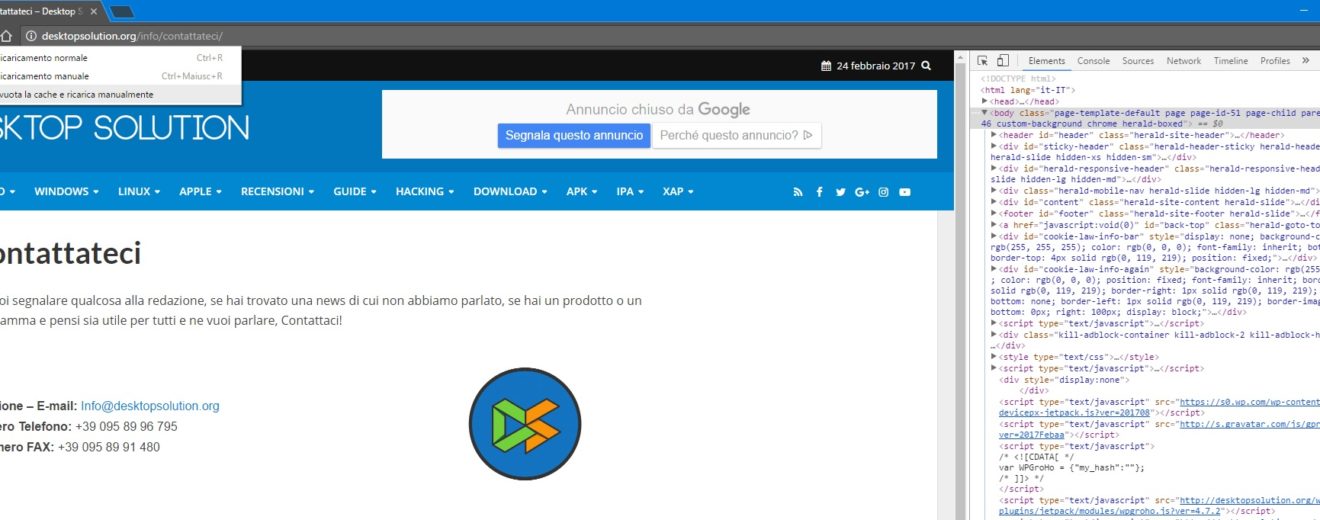Expand the div id="cookie-law-info-bar" node
This screenshot has height=520, width=1320.
(x=993, y=236)
